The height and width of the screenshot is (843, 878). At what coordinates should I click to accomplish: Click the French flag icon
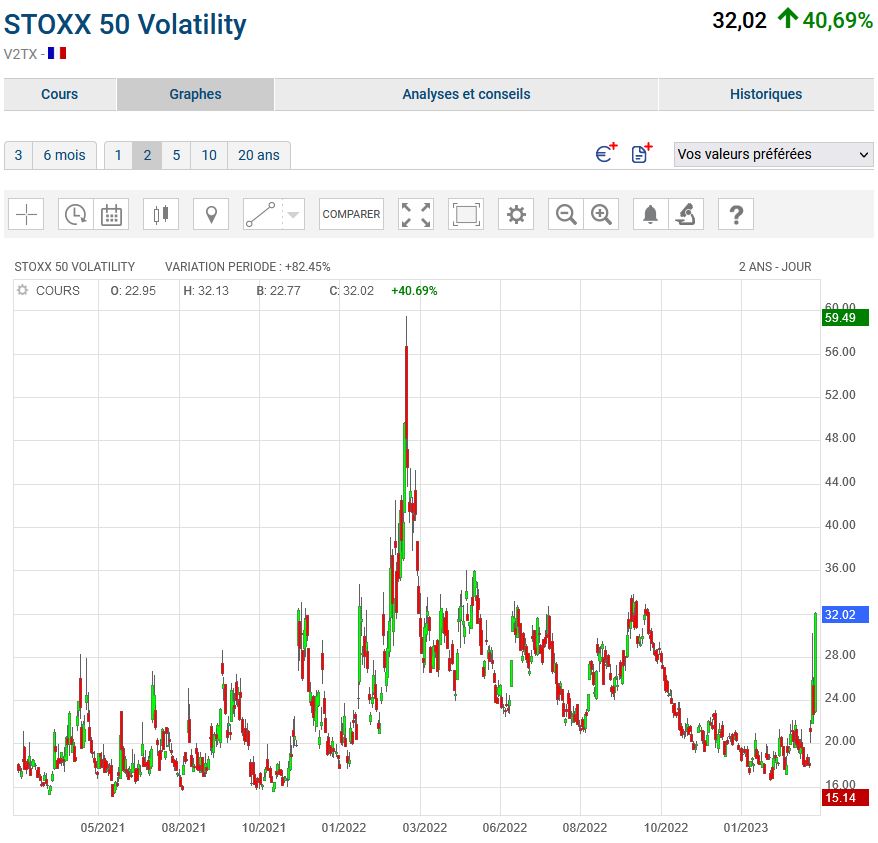57,53
